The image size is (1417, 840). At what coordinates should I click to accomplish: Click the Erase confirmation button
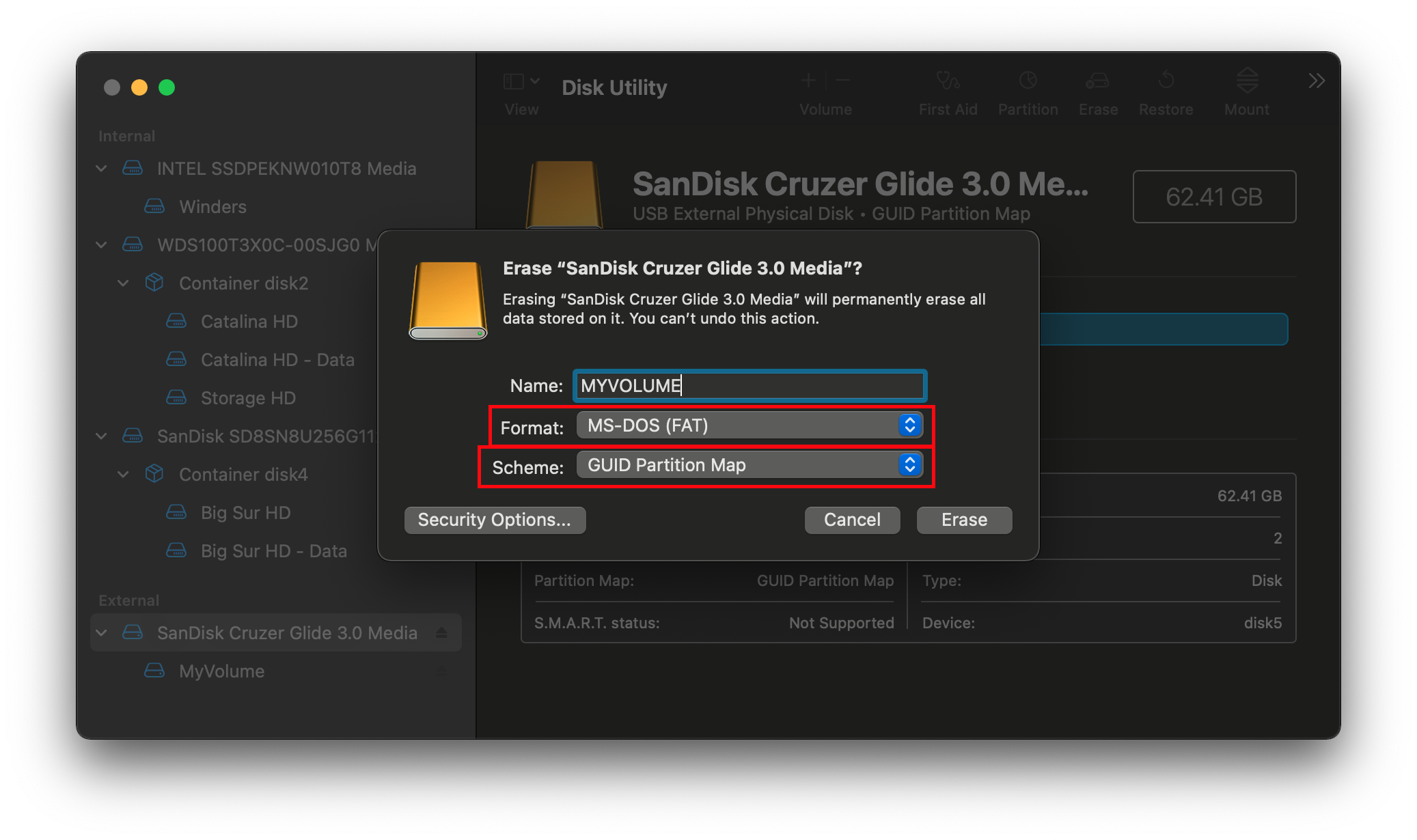click(962, 519)
